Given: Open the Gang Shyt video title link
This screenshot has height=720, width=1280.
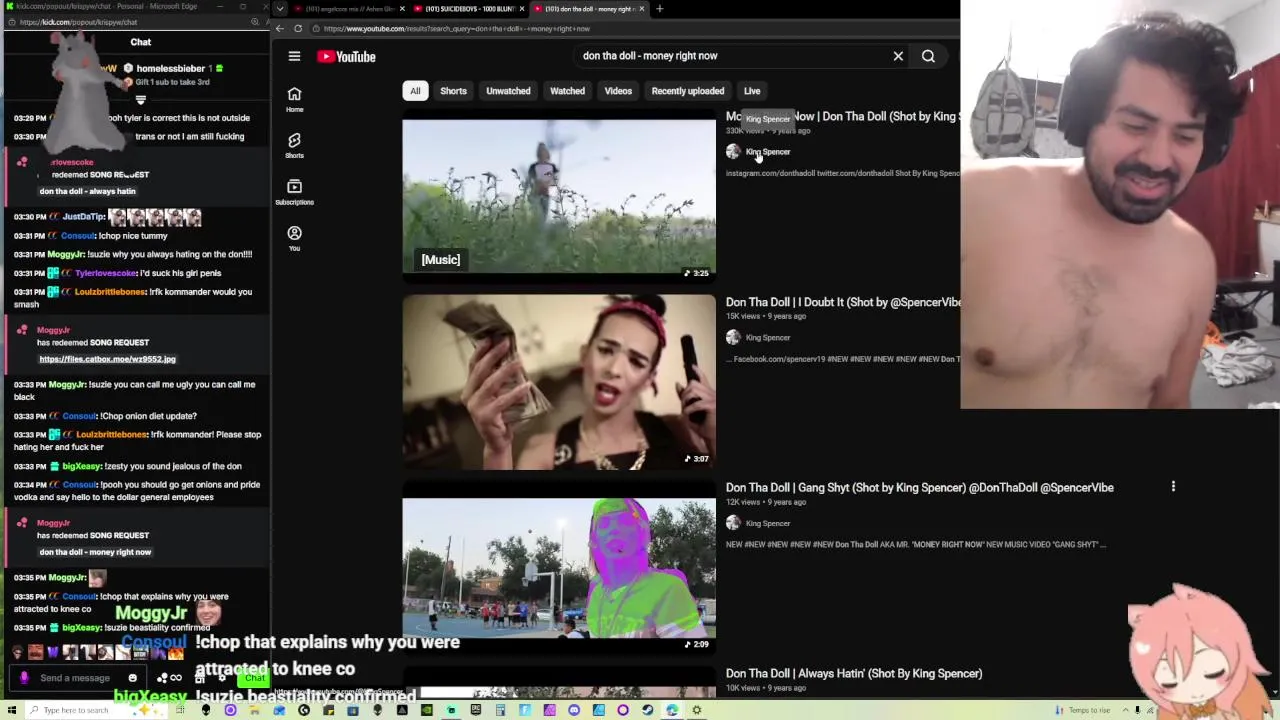Looking at the screenshot, I should point(919,488).
